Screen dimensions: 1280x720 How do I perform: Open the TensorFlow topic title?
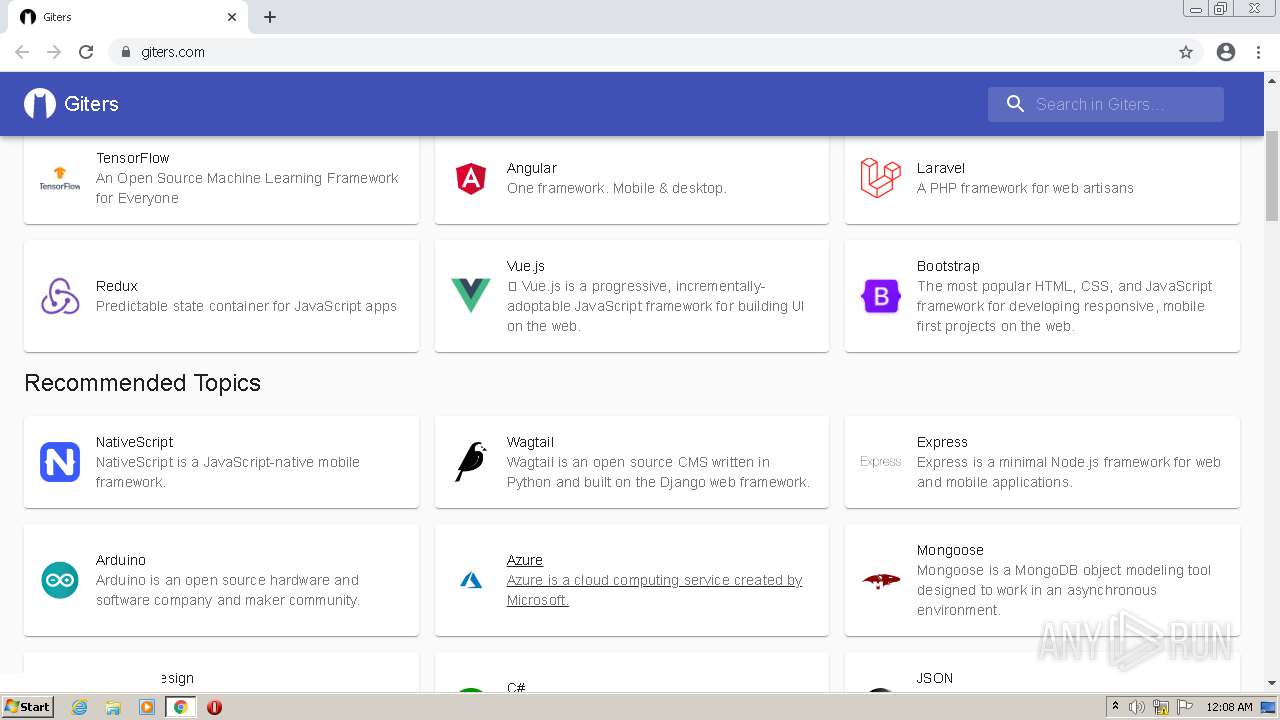tap(133, 158)
